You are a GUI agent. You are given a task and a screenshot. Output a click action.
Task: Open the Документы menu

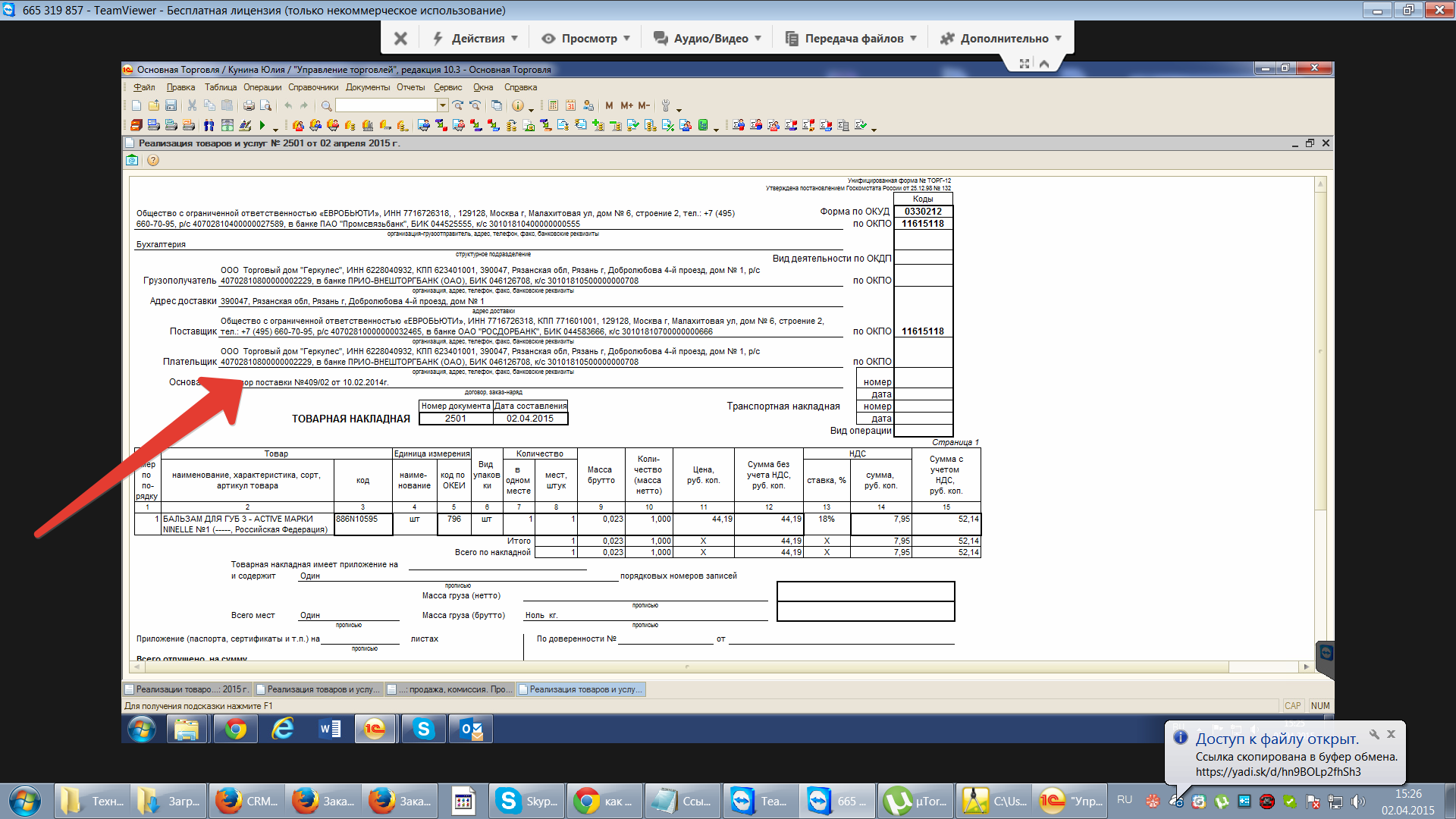point(367,87)
